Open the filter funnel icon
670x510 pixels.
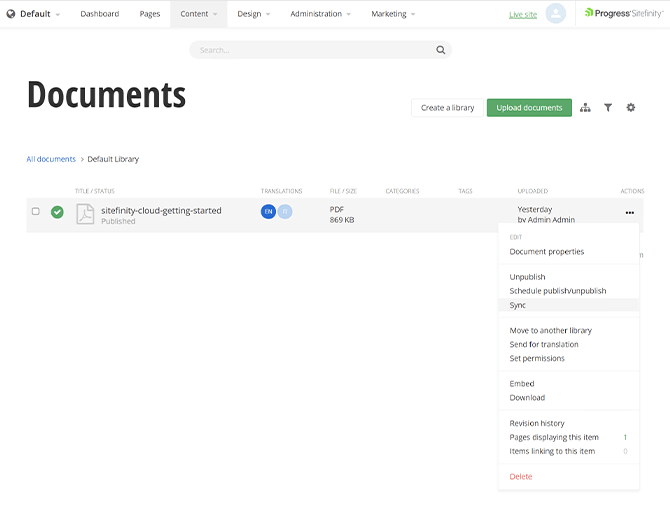point(608,108)
